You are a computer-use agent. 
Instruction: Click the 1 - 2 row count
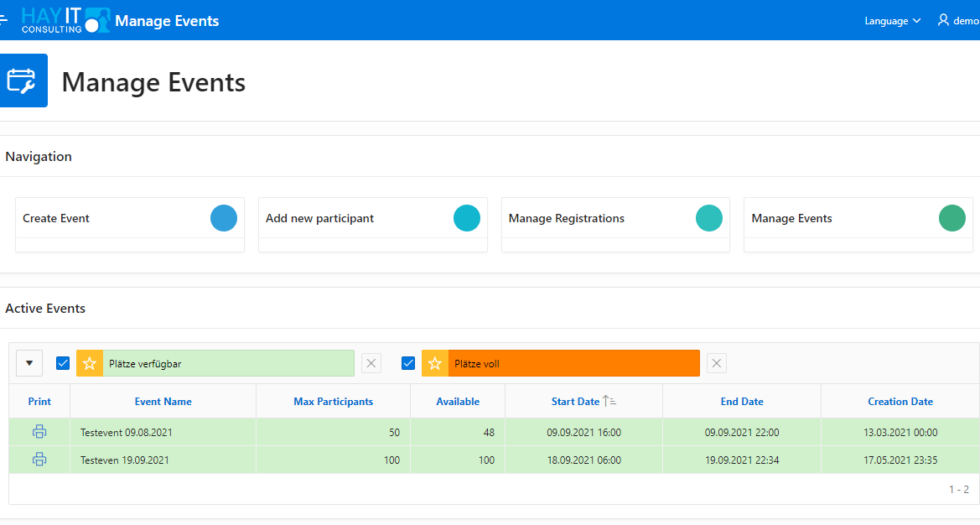tap(959, 489)
